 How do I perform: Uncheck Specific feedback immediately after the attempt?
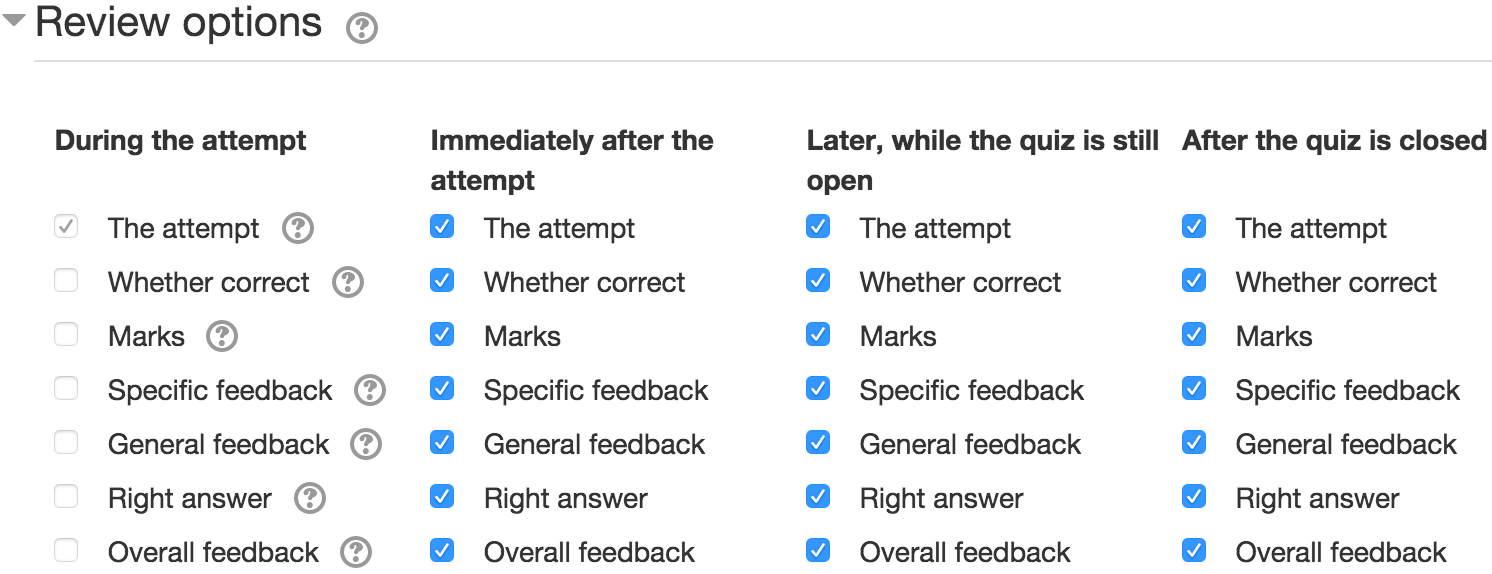coord(442,389)
